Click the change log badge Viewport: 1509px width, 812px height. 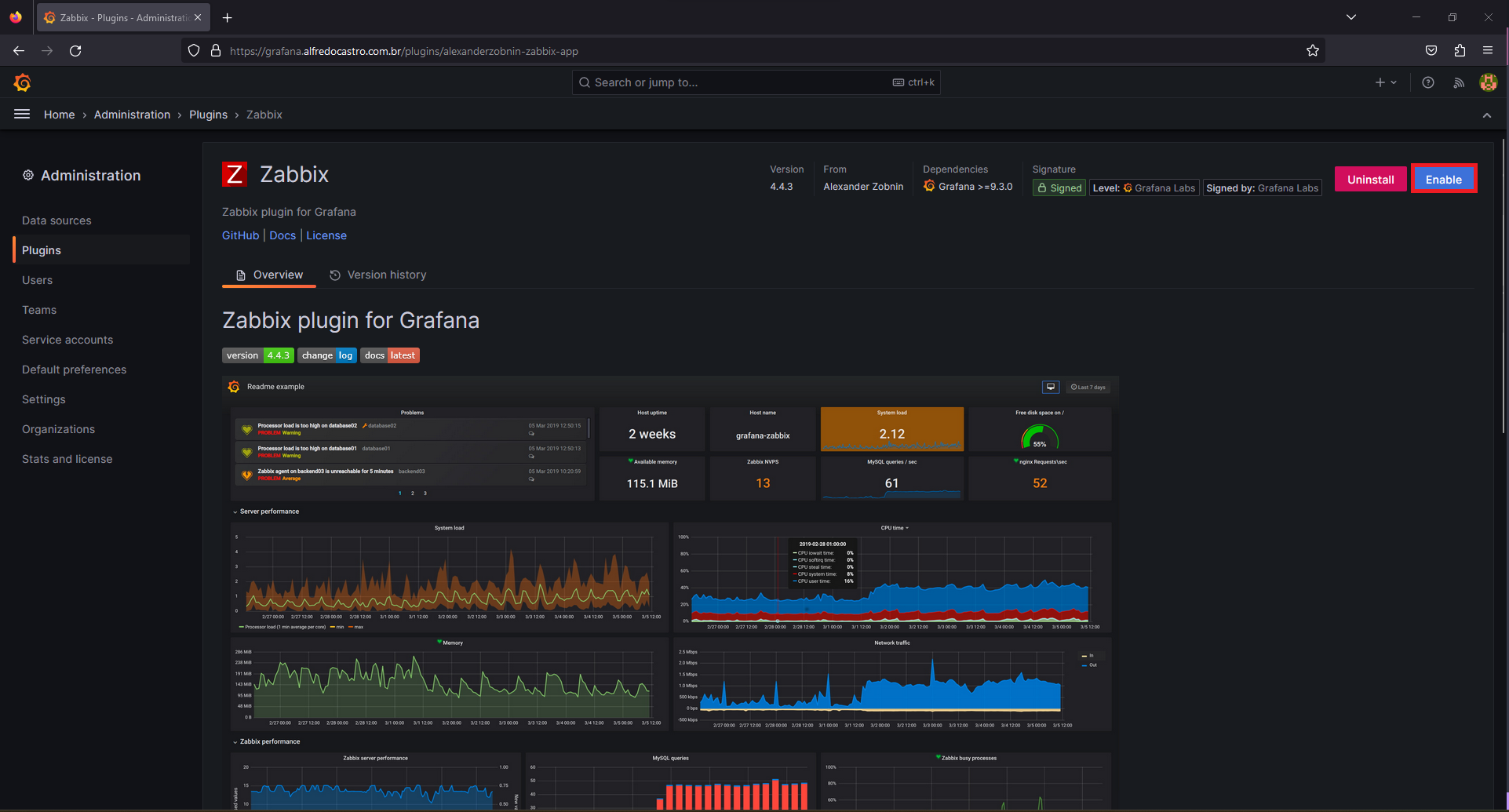(x=327, y=355)
